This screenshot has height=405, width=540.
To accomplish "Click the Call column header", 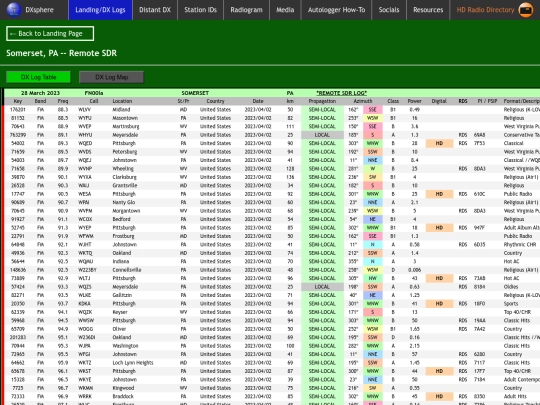I will (94, 101).
